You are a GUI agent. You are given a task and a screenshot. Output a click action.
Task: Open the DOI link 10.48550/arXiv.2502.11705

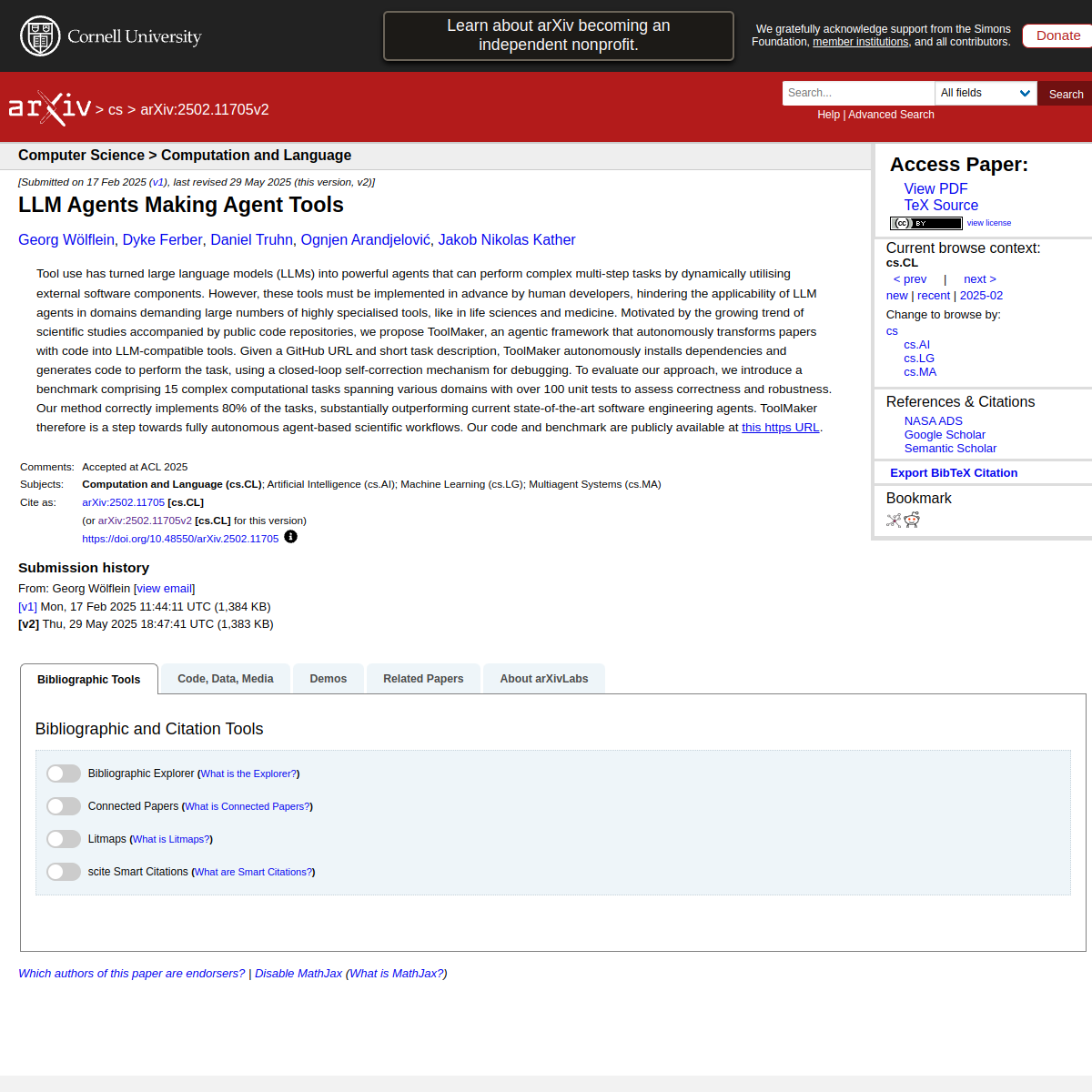[180, 539]
